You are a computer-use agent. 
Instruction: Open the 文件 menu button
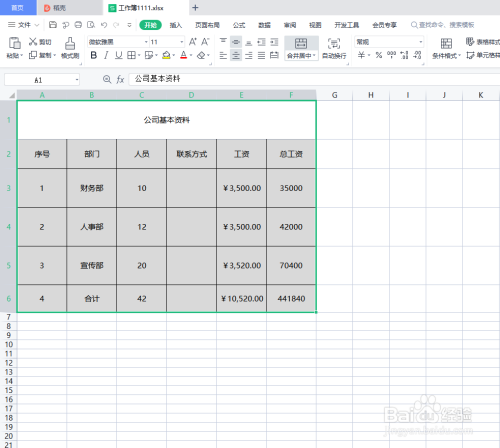coord(23,25)
